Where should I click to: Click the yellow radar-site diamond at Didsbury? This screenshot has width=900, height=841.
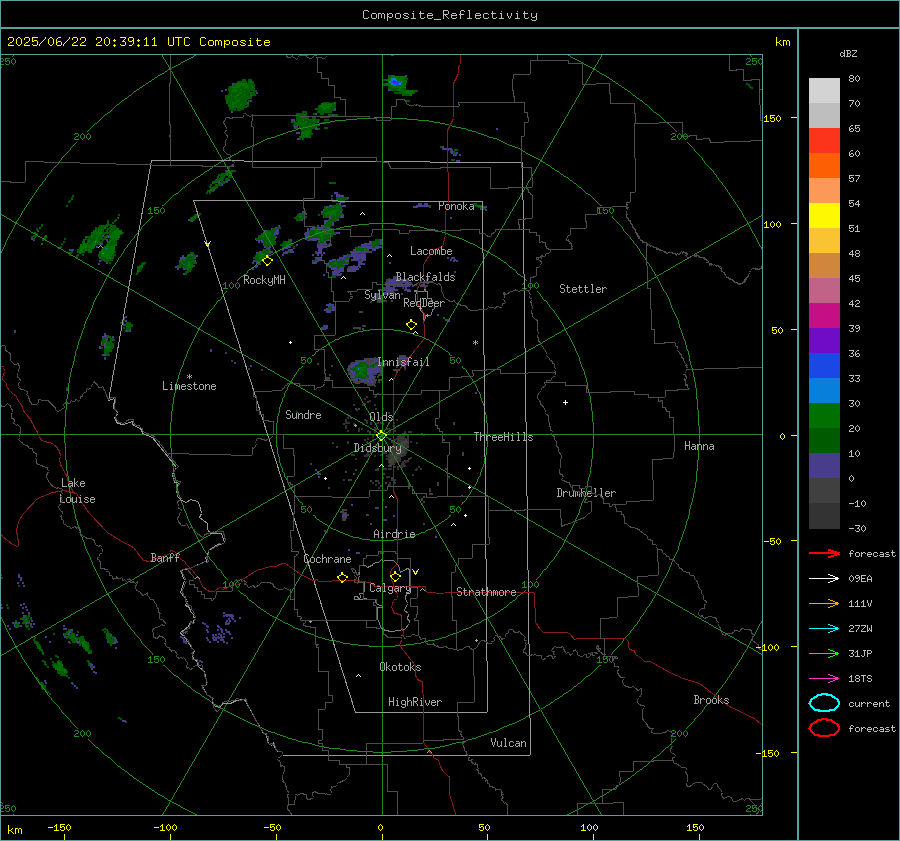point(381,436)
